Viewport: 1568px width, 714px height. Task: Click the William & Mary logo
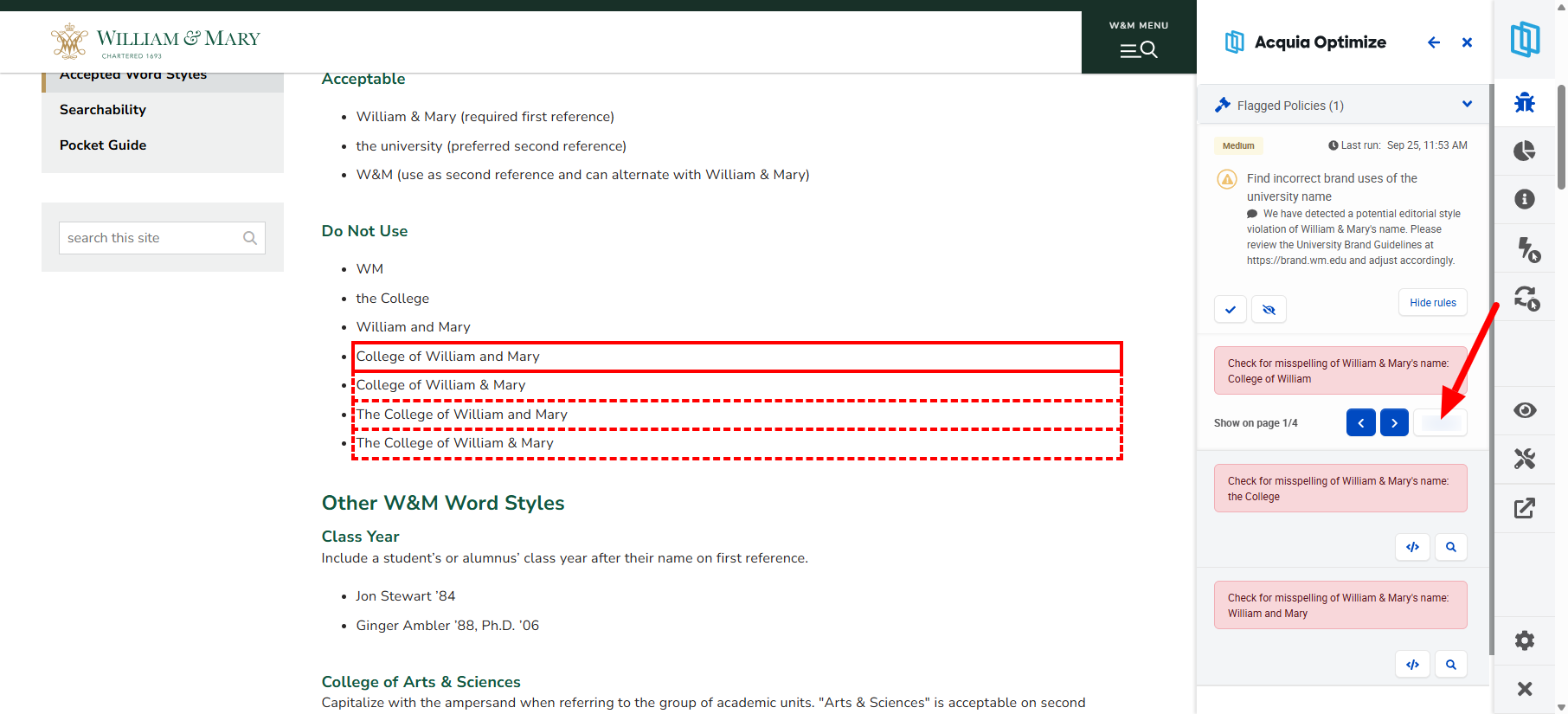point(156,42)
